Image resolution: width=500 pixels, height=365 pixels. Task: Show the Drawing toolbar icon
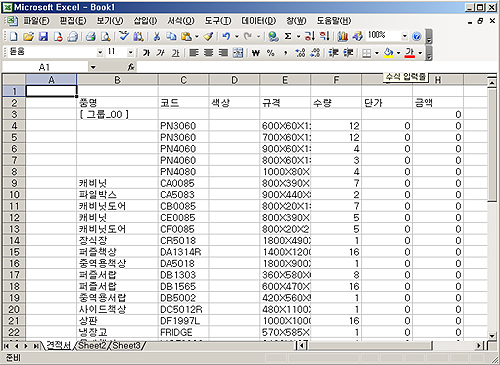(357, 36)
